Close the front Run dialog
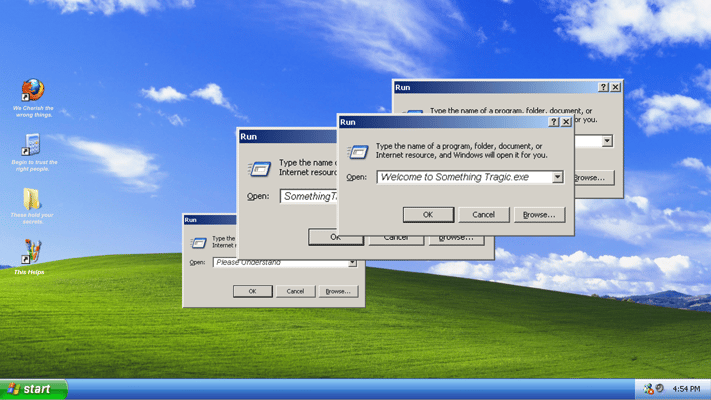 566,122
